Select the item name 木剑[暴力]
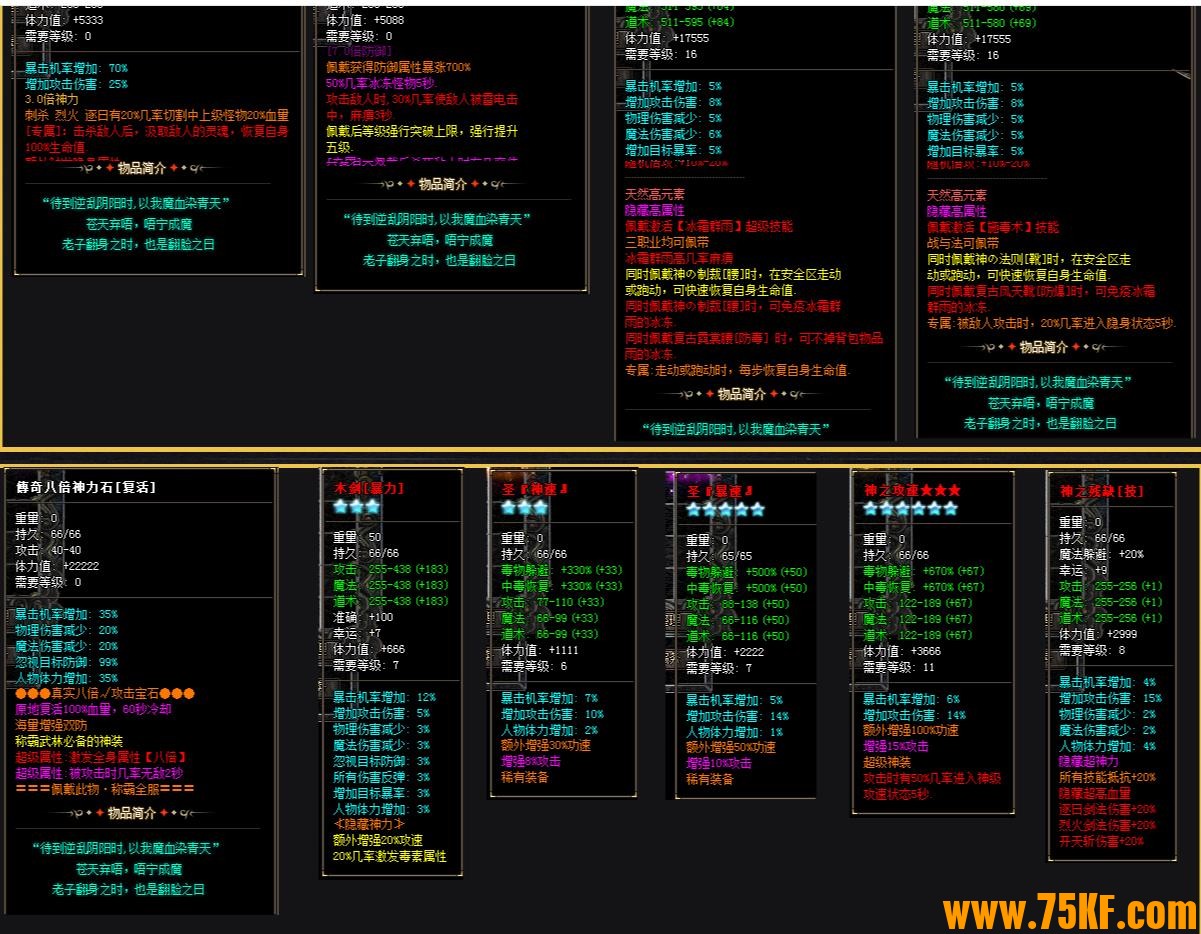 (x=369, y=489)
